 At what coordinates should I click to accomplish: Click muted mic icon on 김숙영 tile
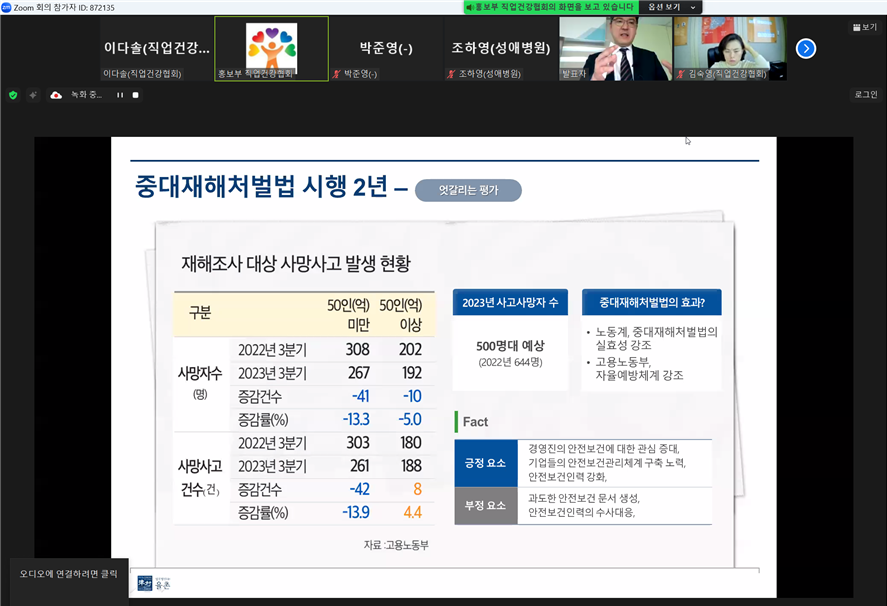click(681, 74)
